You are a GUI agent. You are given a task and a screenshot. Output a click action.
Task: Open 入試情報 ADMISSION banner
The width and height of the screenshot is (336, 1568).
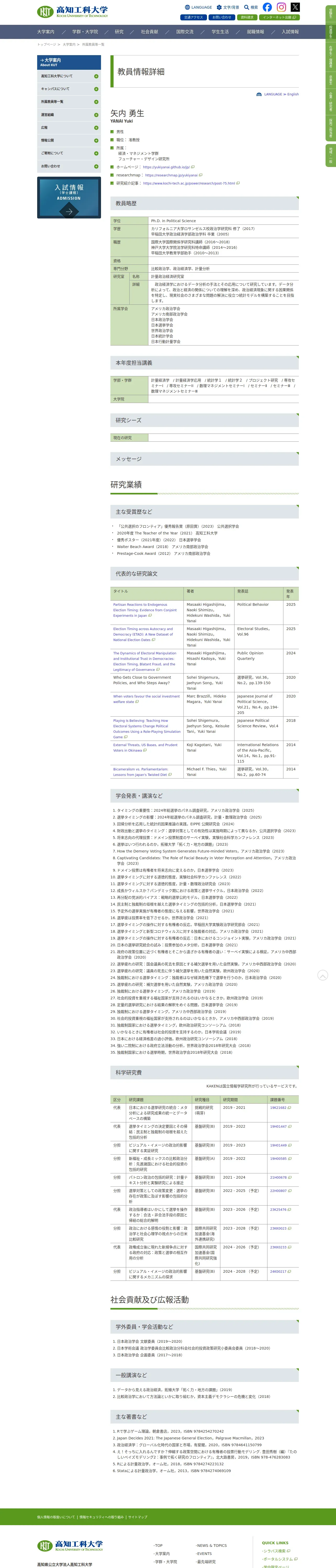click(69, 198)
